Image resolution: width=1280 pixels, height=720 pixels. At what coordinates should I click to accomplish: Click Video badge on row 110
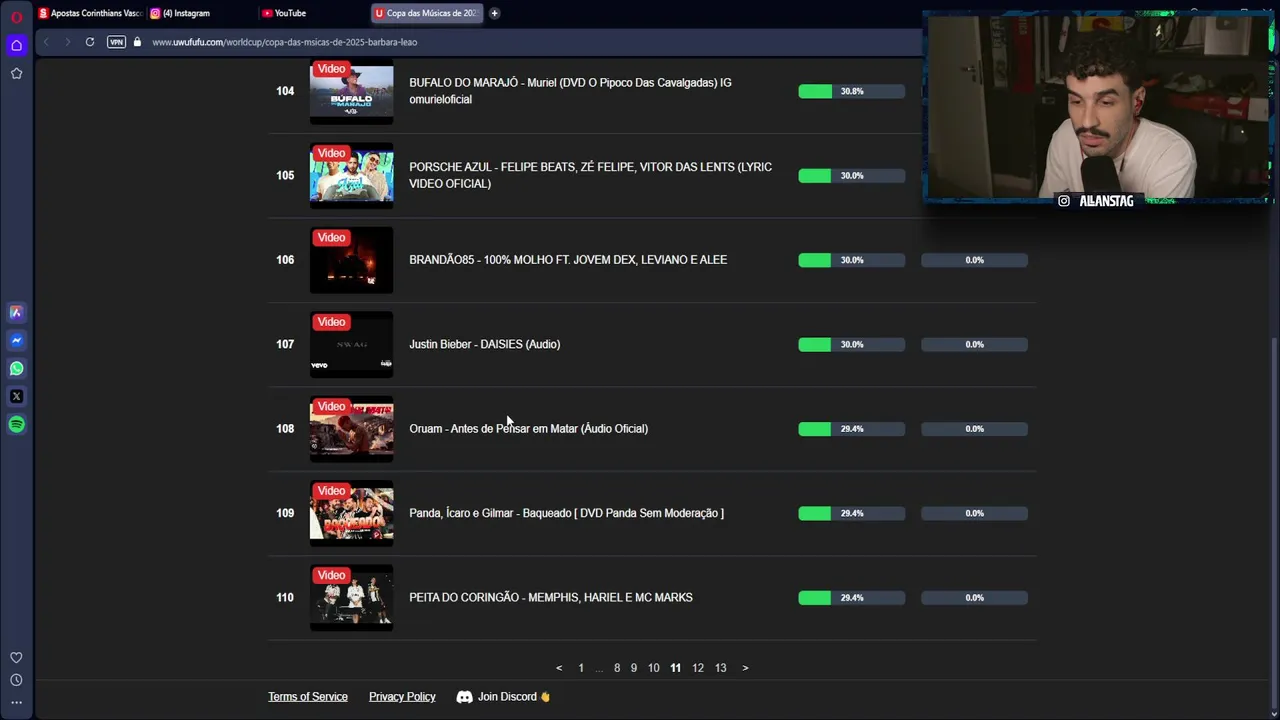331,575
